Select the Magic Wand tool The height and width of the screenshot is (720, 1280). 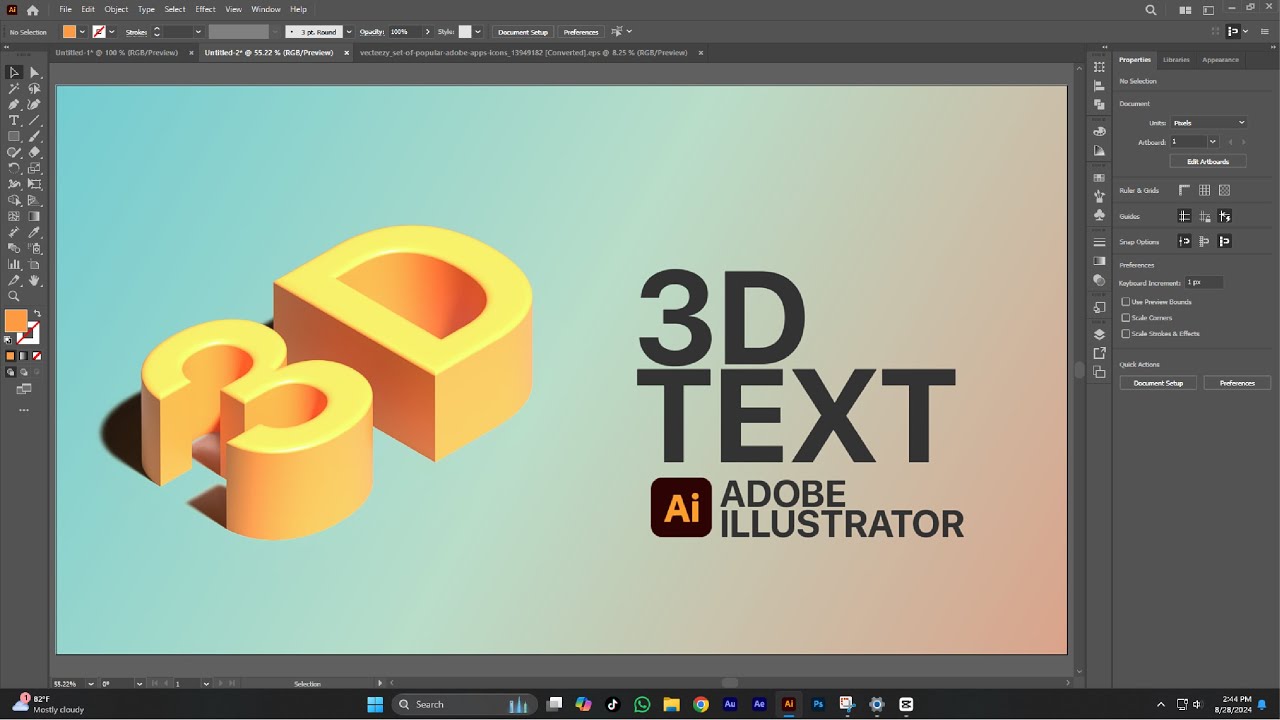(14, 88)
